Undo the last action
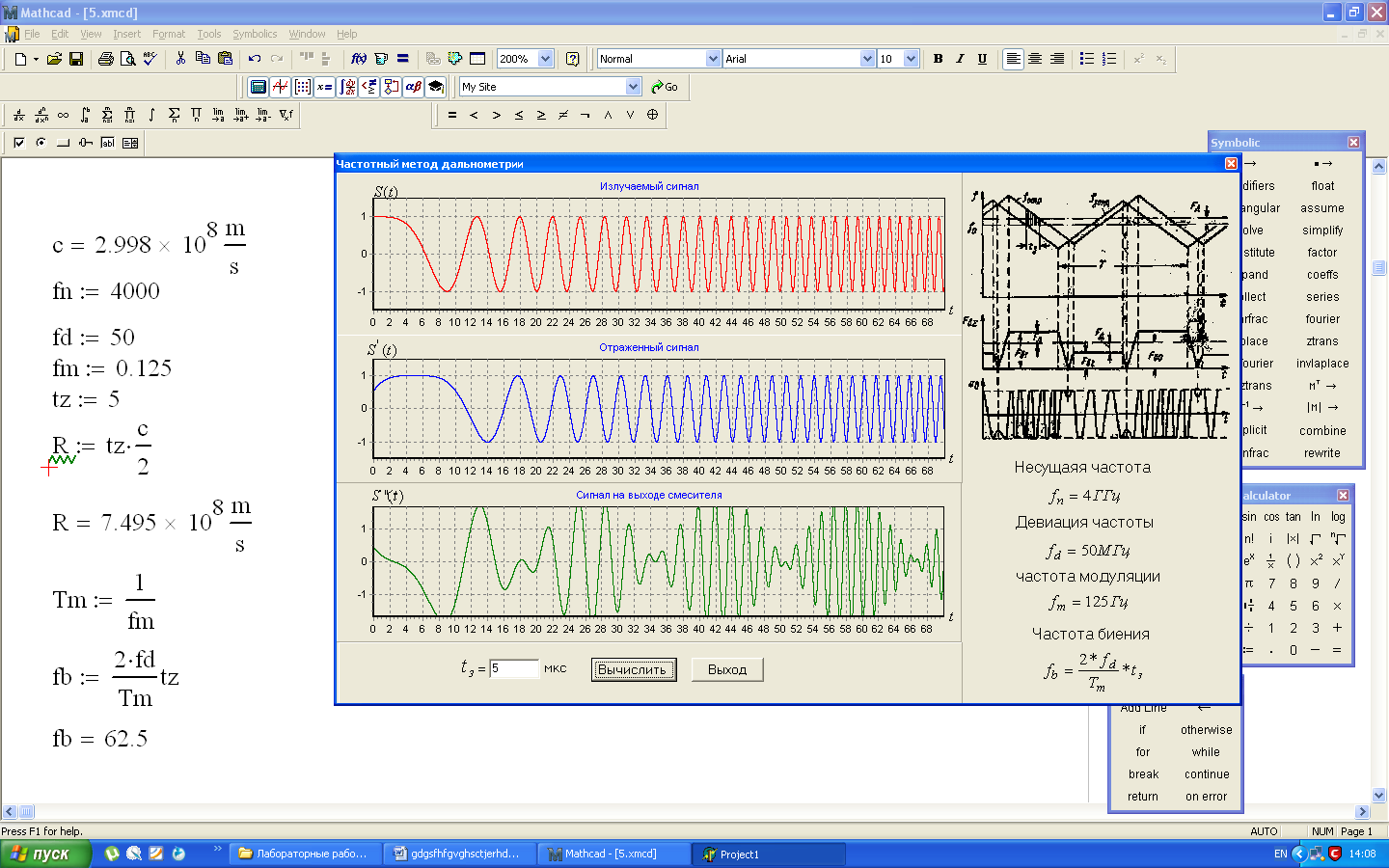 point(255,59)
